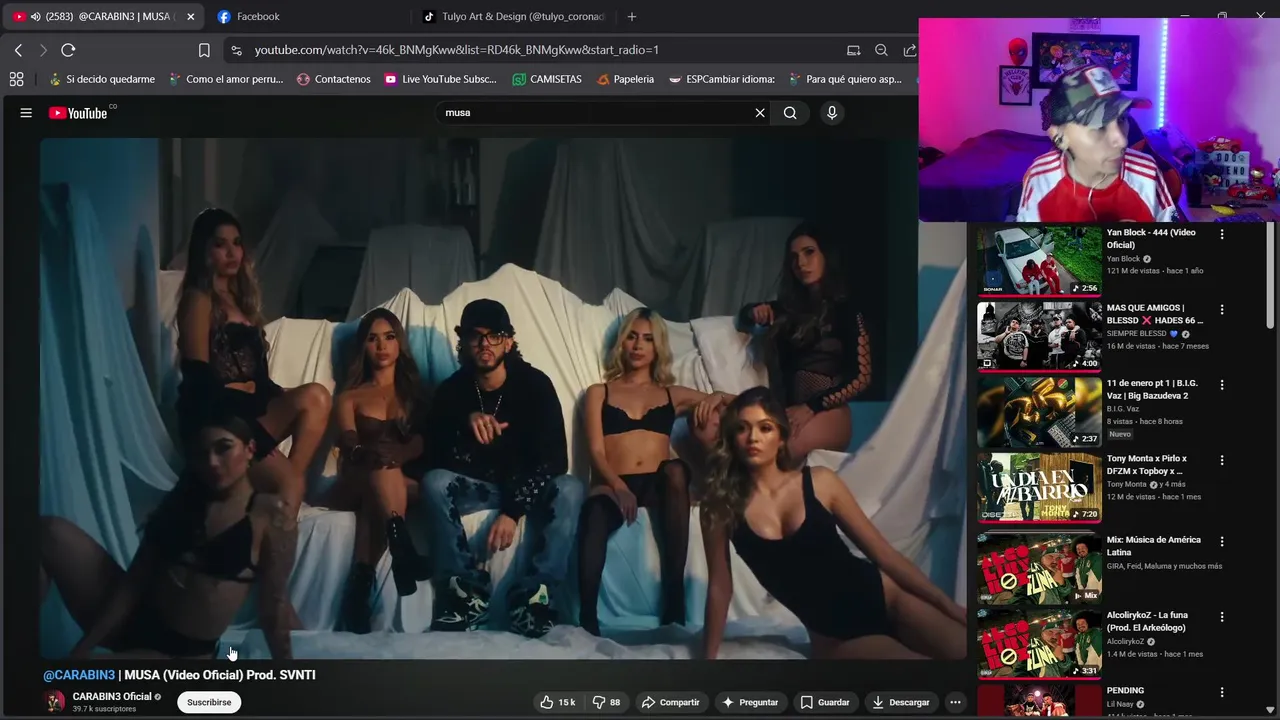Open site information icon in address bar
Image resolution: width=1280 pixels, height=720 pixels.
coord(235,50)
